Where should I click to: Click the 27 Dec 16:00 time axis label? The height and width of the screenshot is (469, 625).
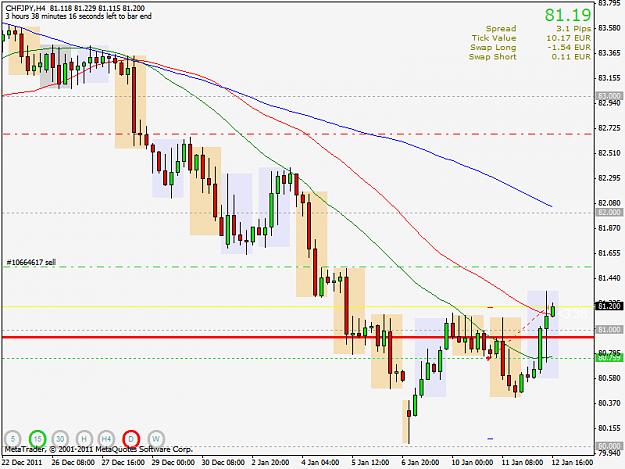pyautogui.click(x=123, y=463)
